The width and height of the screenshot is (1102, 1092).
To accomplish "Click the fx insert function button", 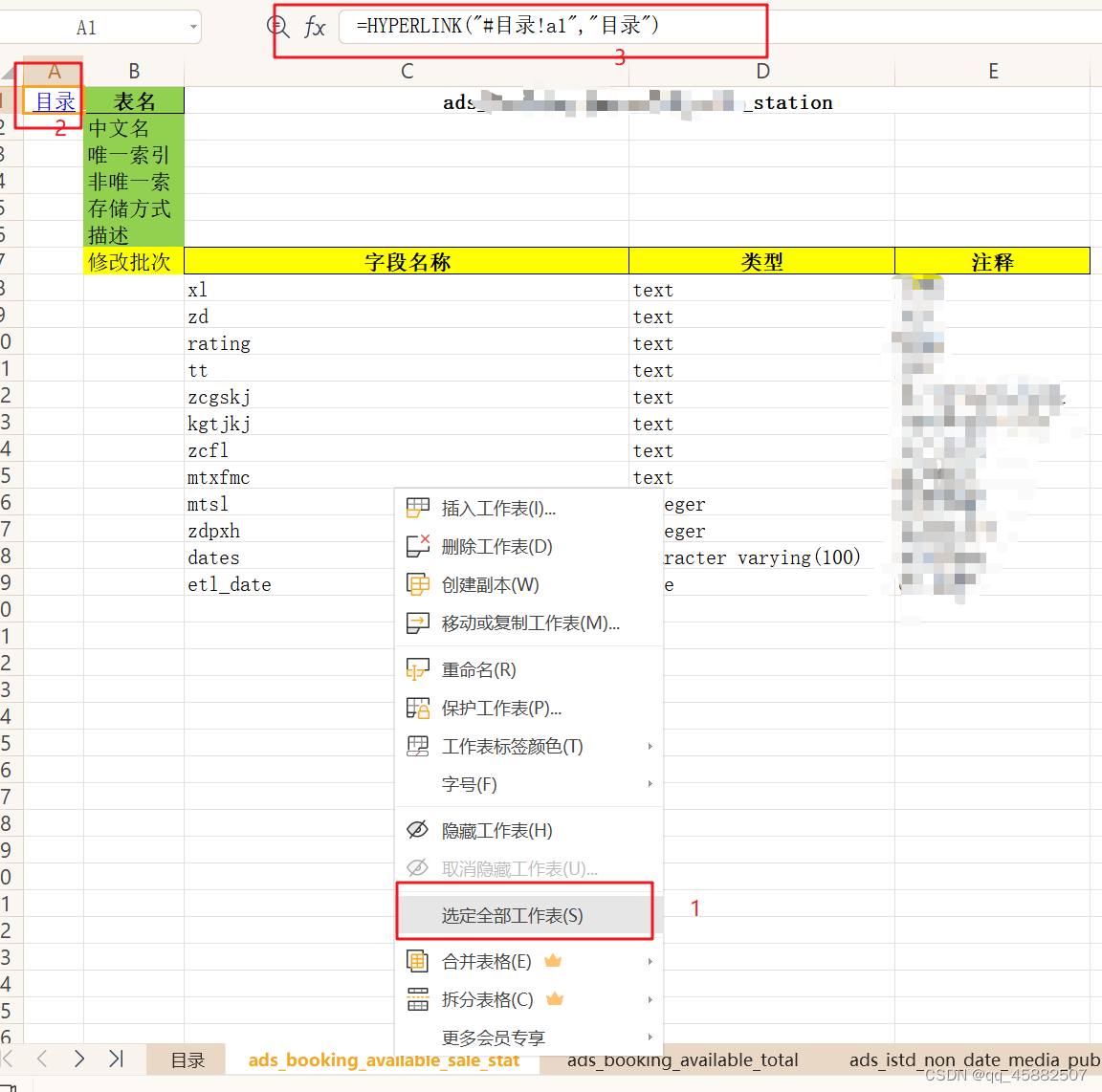I will (316, 26).
